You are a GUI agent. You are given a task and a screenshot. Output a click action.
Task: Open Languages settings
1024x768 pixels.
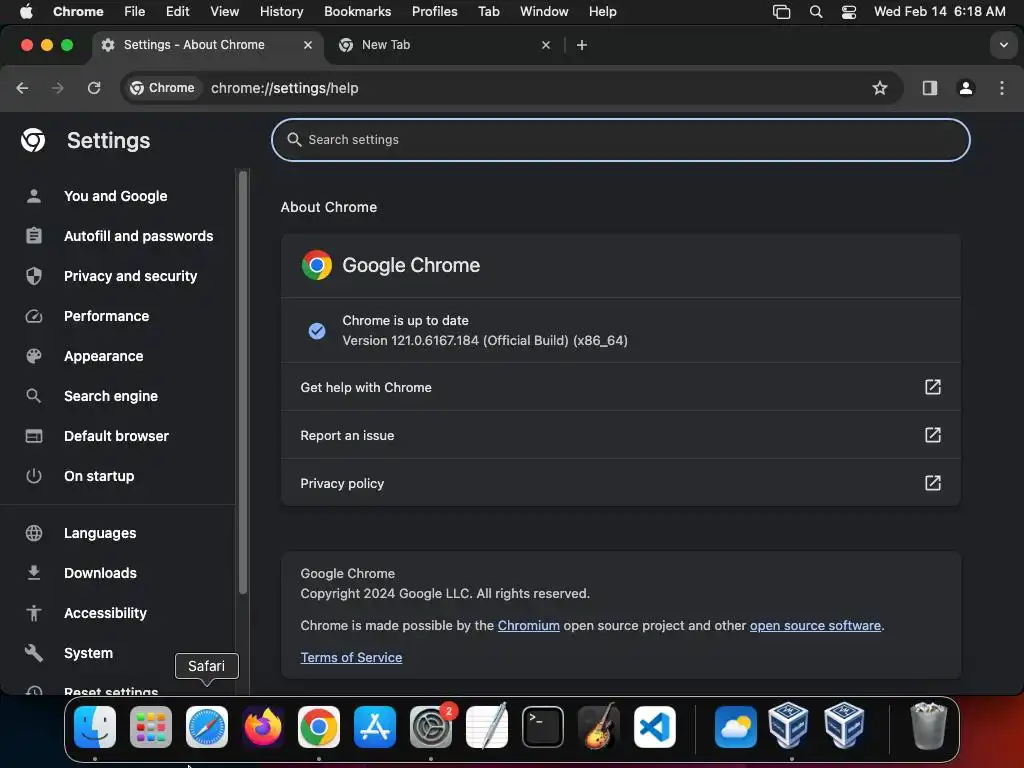pos(100,533)
